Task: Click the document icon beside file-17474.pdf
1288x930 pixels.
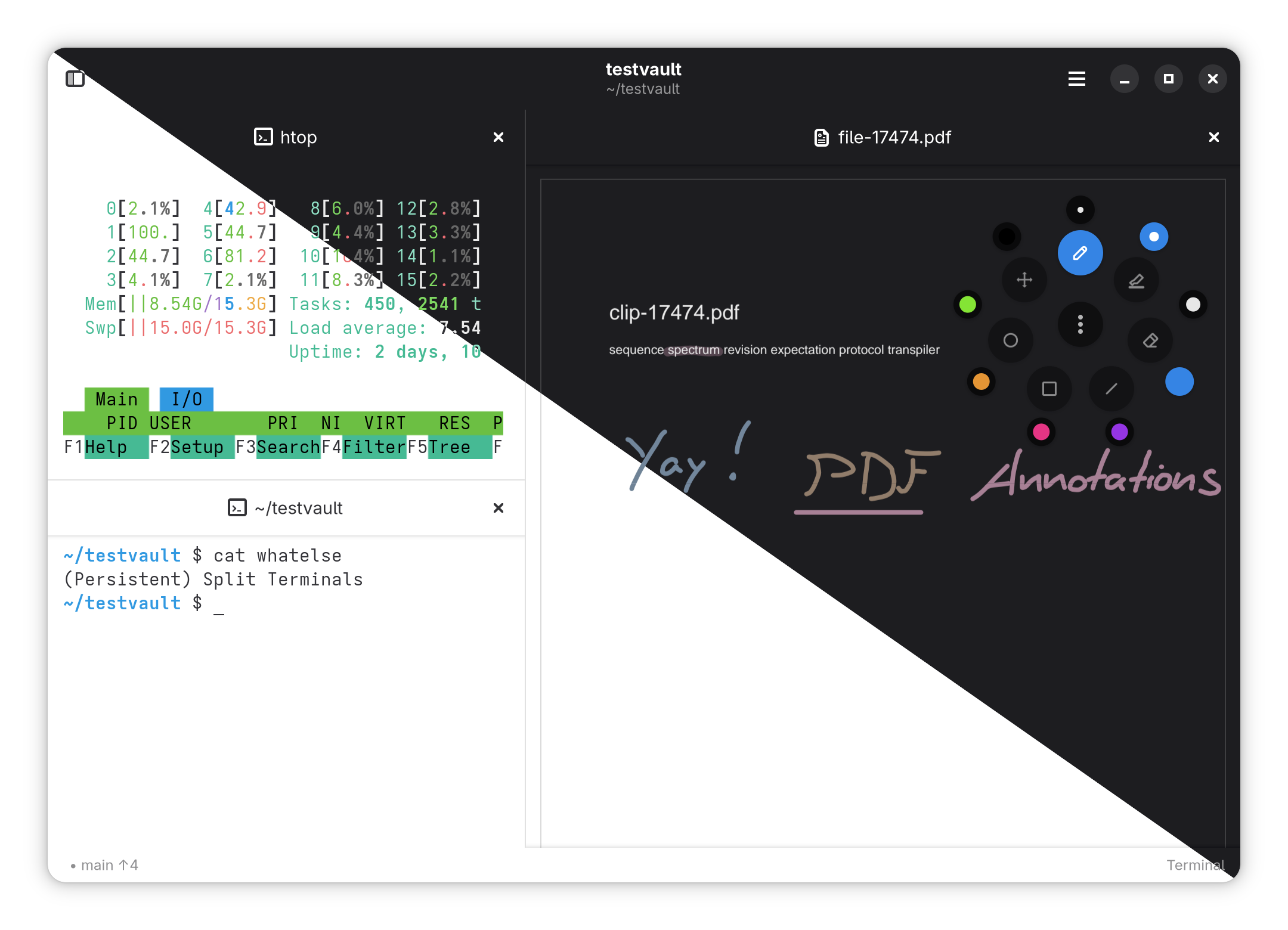Action: (822, 138)
